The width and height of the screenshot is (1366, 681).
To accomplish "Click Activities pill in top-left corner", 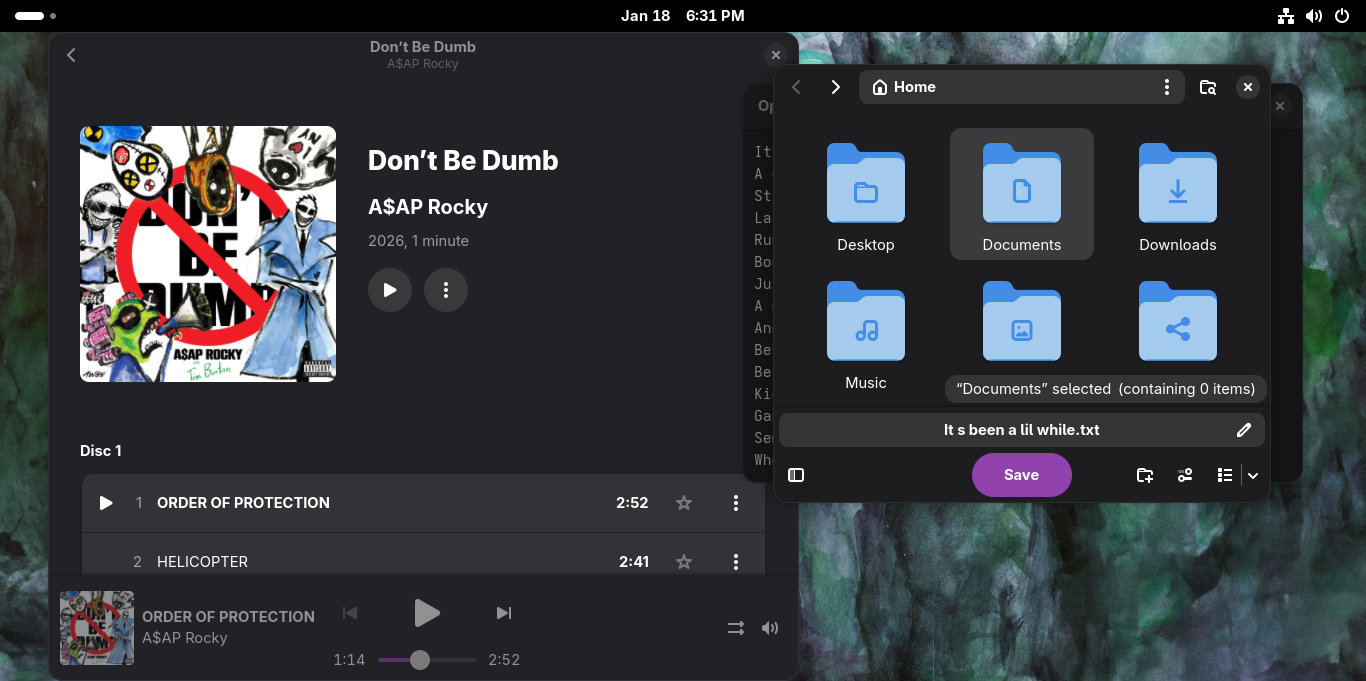I will pos(35,16).
